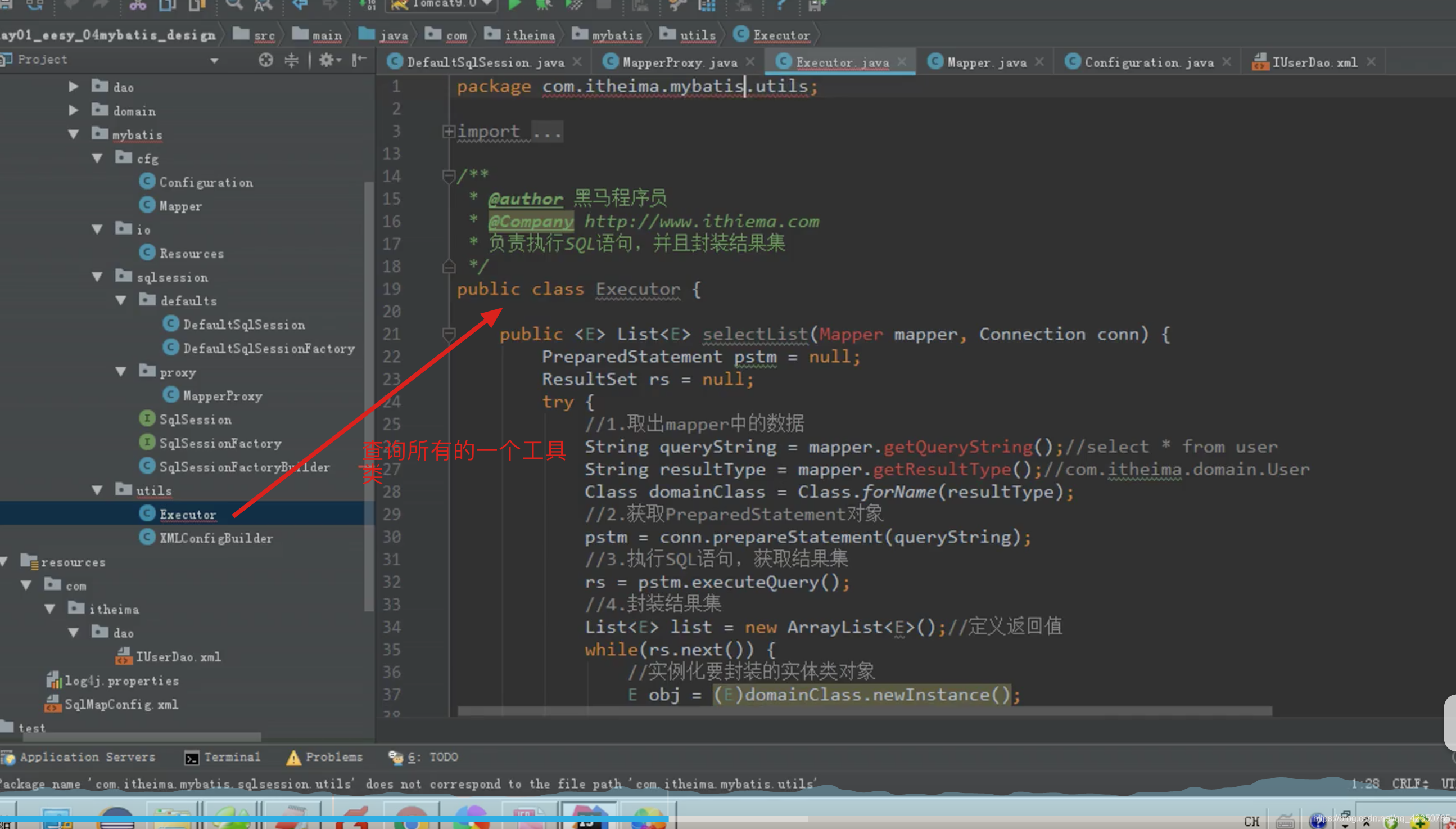Expand the folded import block

click(x=449, y=132)
